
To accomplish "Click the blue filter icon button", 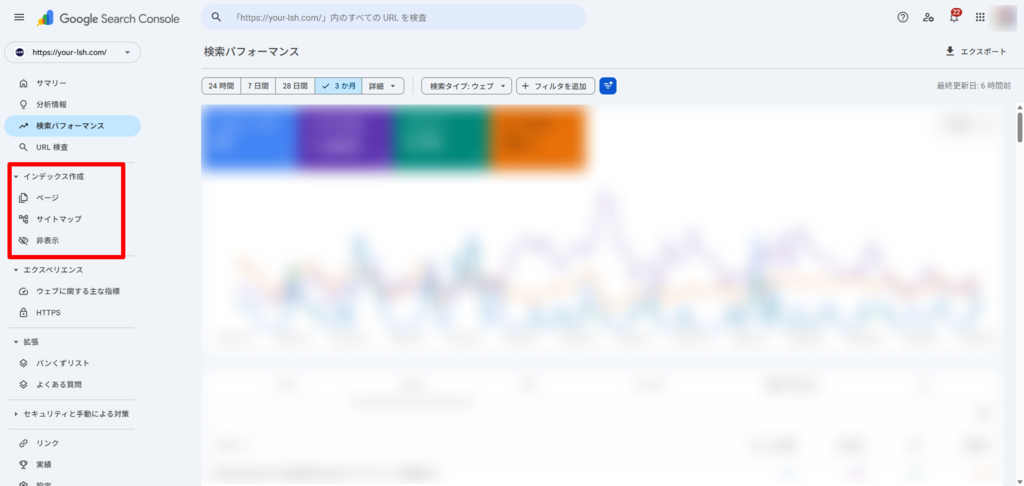I will pyautogui.click(x=608, y=86).
